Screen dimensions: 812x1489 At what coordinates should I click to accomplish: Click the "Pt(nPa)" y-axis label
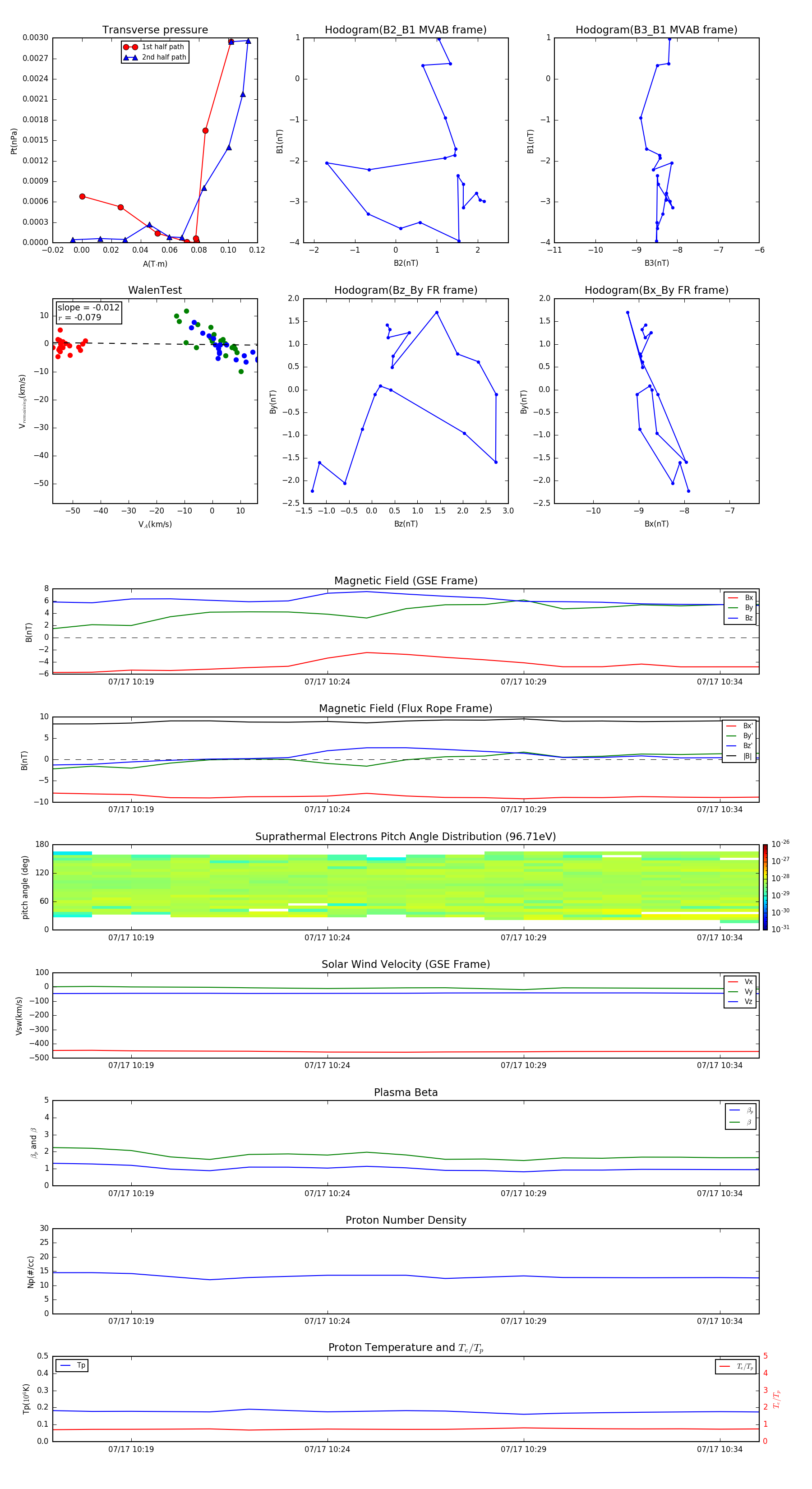click(x=14, y=141)
